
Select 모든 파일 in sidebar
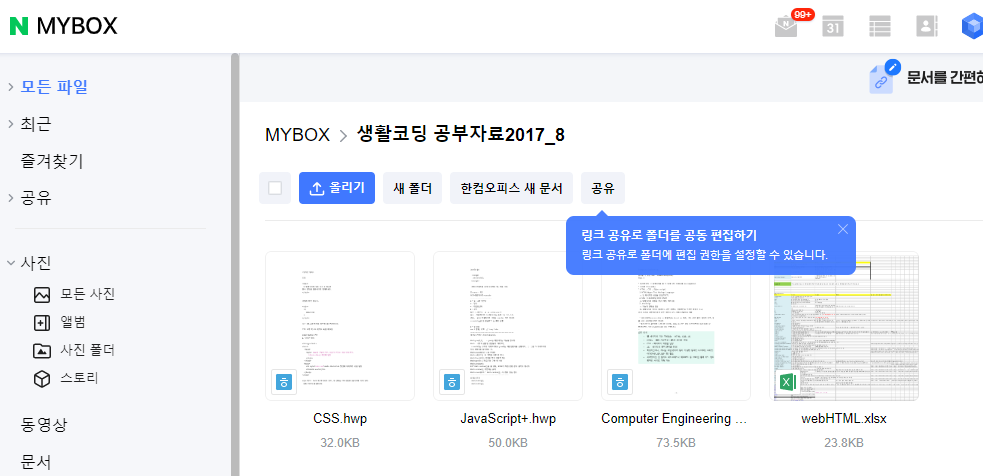54,87
